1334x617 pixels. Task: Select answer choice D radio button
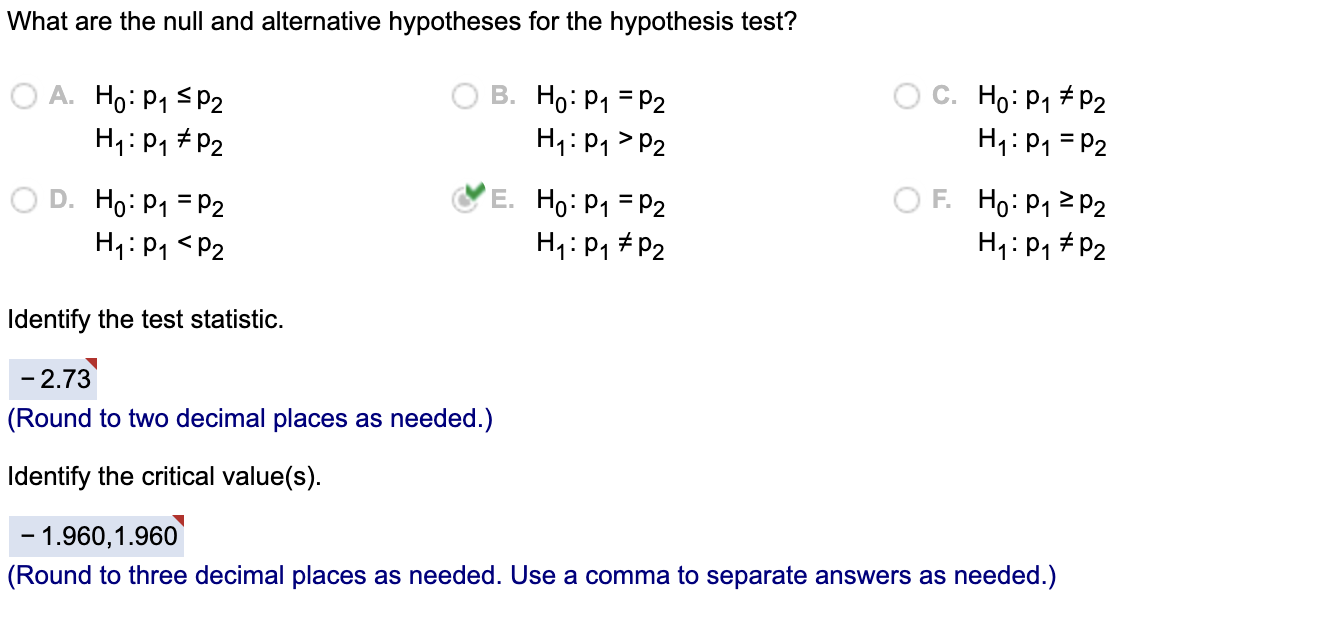[x=22, y=200]
